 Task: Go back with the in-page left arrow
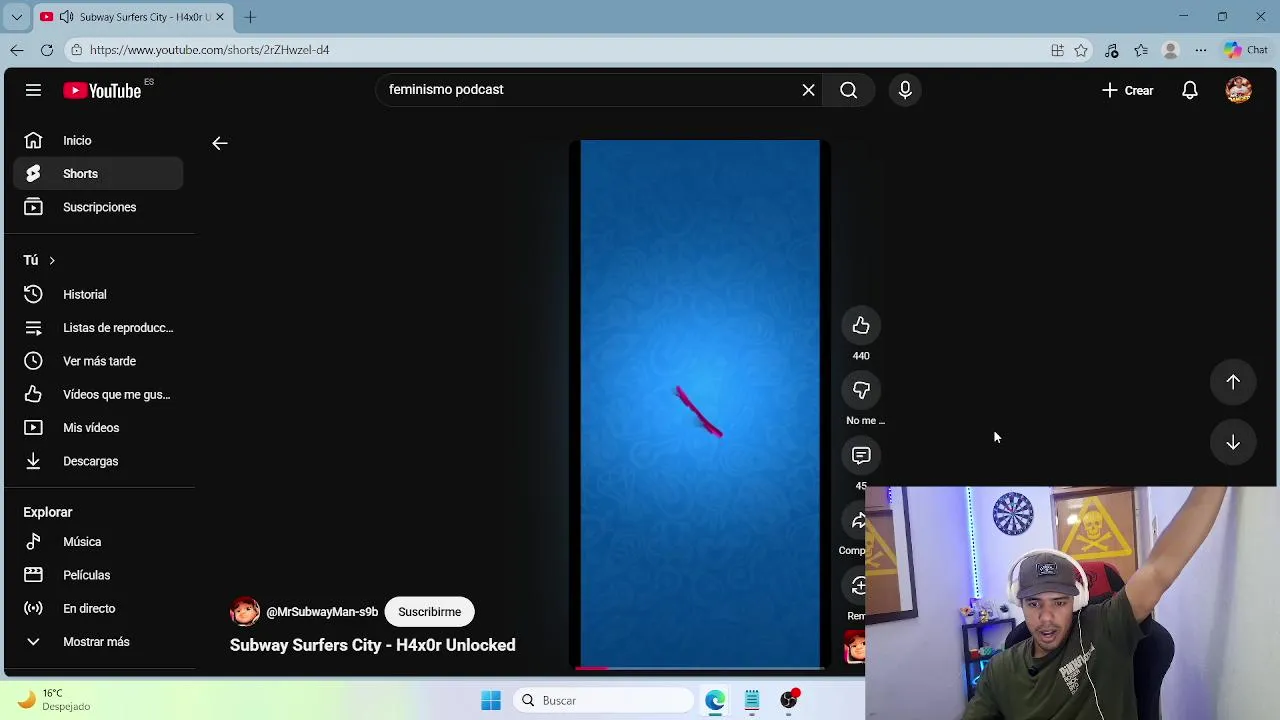tap(220, 143)
